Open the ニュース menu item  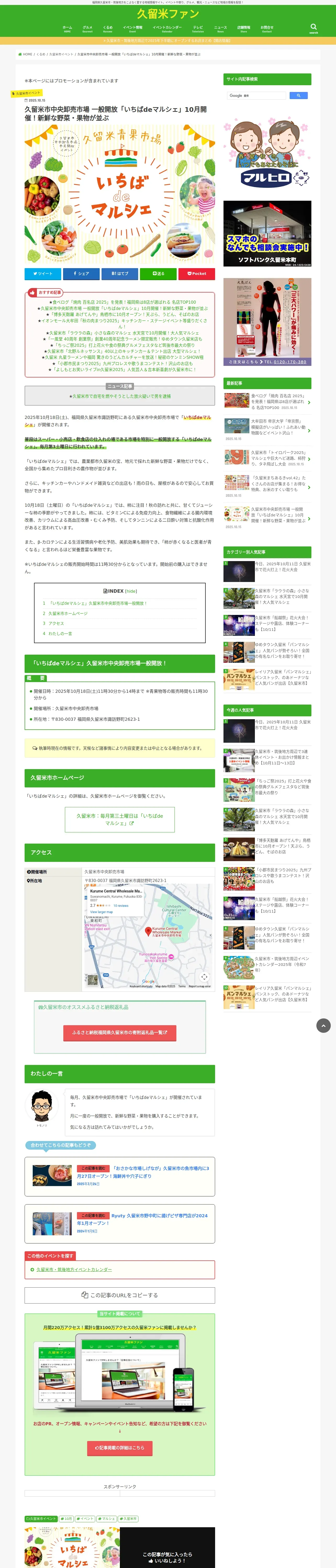pyautogui.click(x=220, y=28)
